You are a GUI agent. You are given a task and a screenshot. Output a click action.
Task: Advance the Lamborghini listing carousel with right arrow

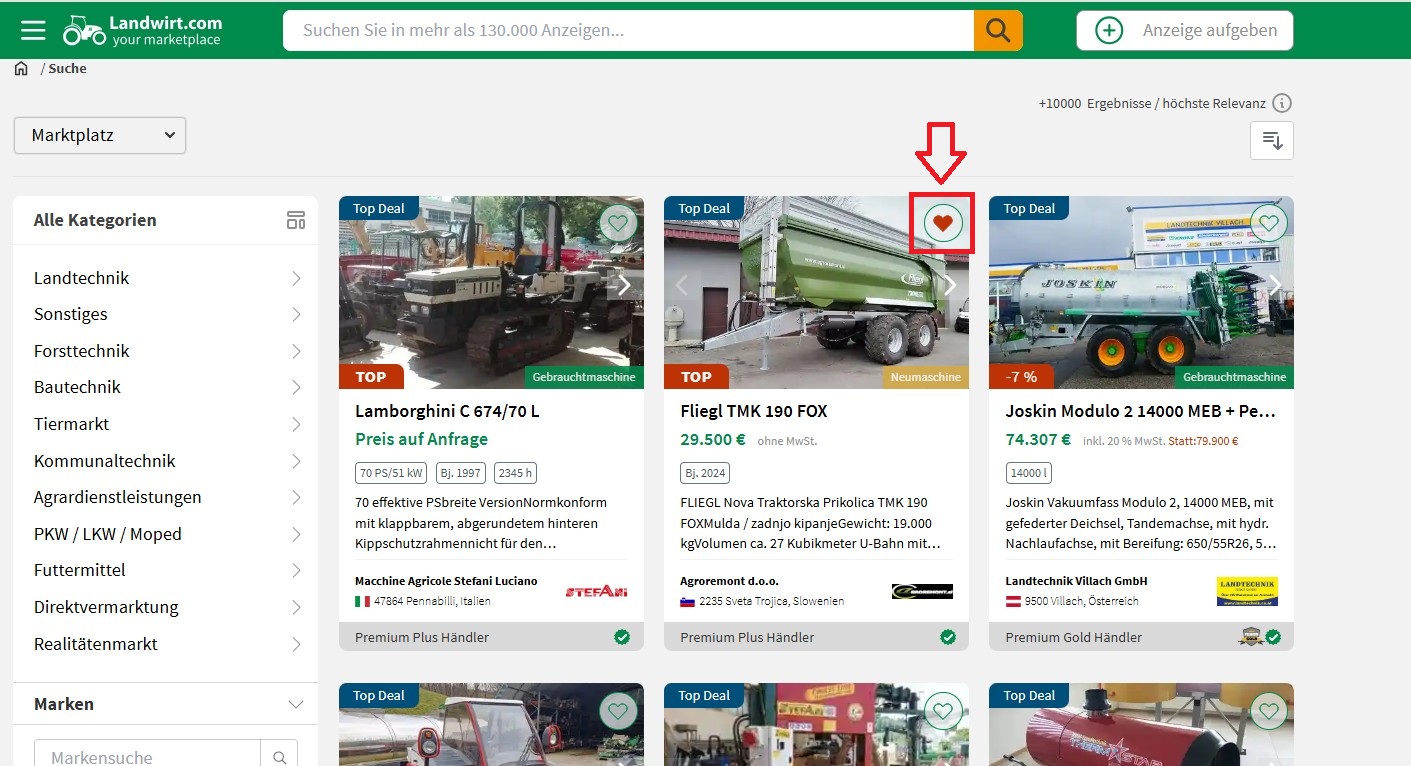pyautogui.click(x=624, y=285)
